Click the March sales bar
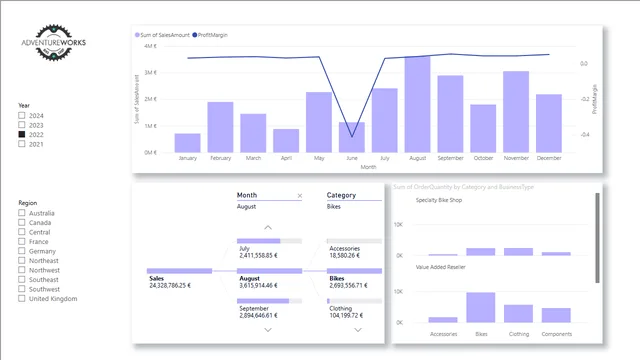 tap(253, 133)
